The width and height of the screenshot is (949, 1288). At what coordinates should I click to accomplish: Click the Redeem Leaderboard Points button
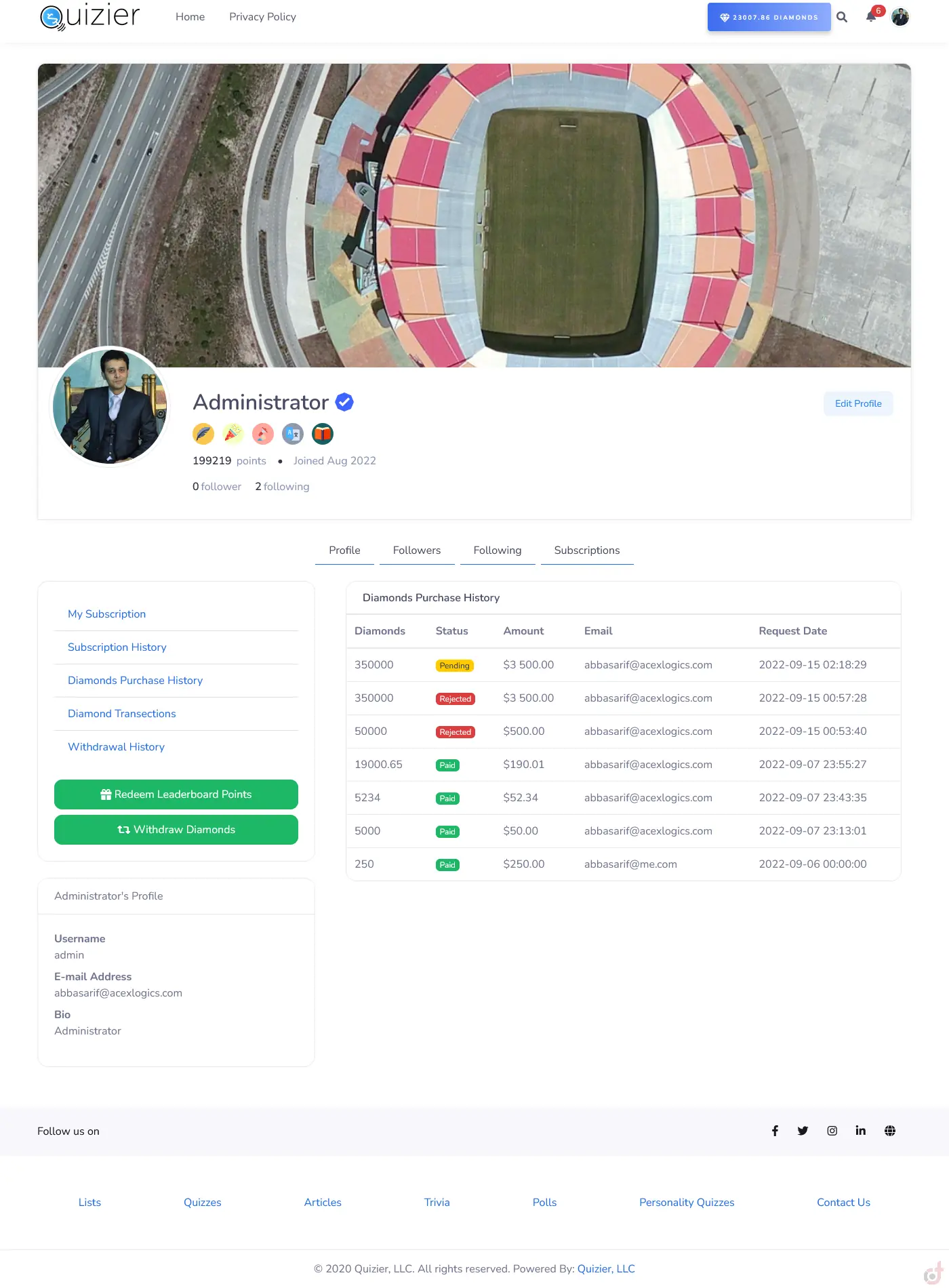point(176,794)
